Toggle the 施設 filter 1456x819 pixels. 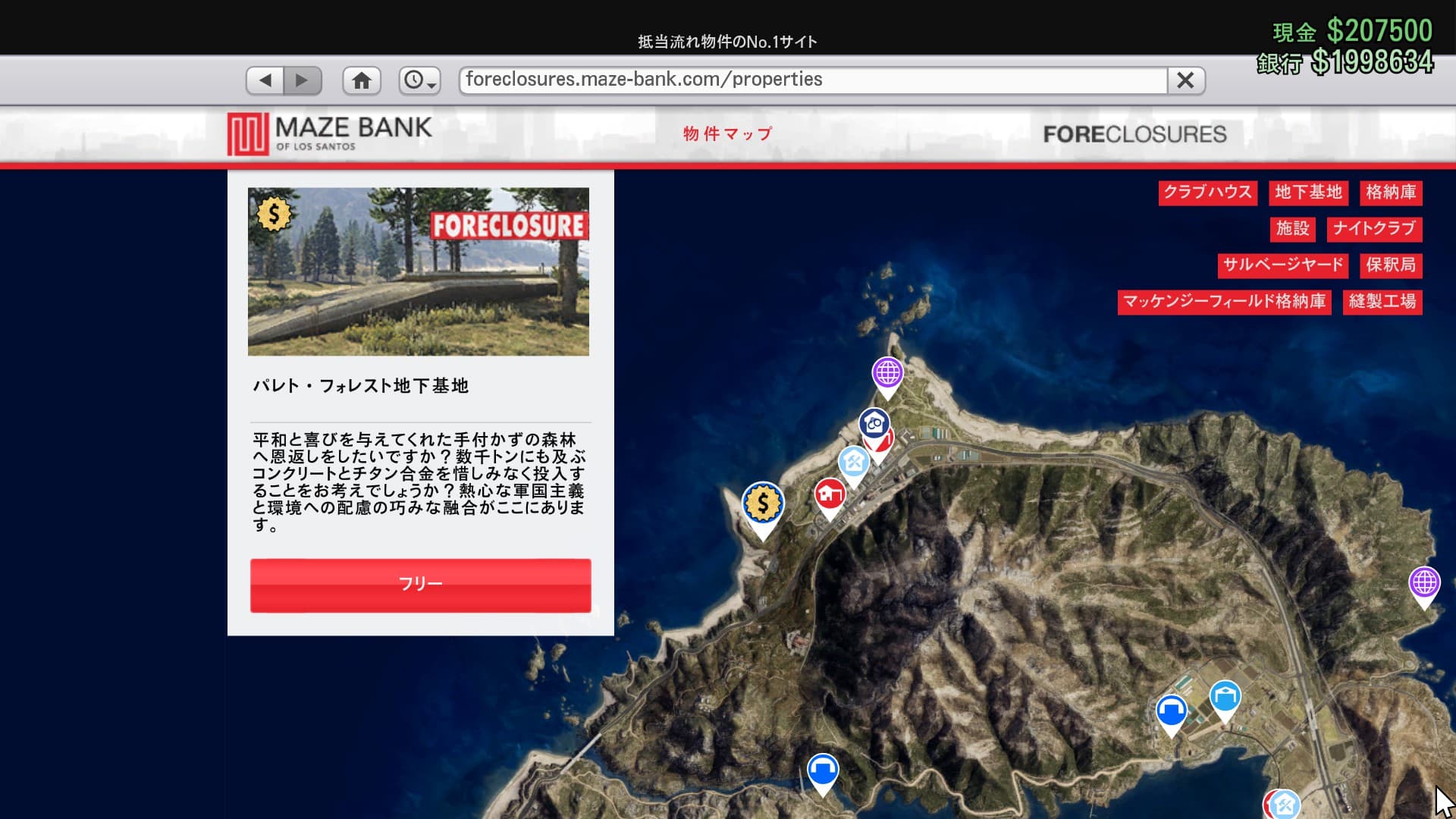(1292, 229)
